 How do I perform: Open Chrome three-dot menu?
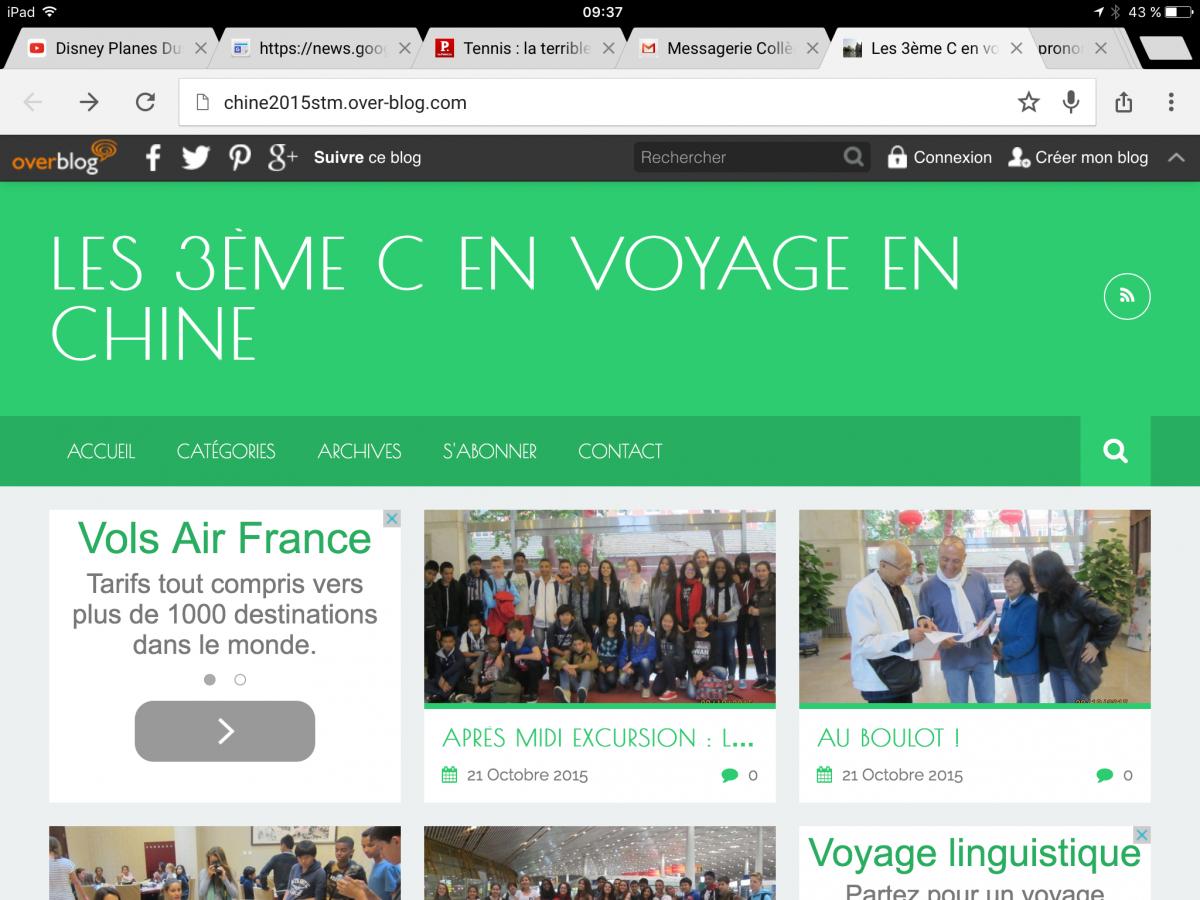(1171, 102)
